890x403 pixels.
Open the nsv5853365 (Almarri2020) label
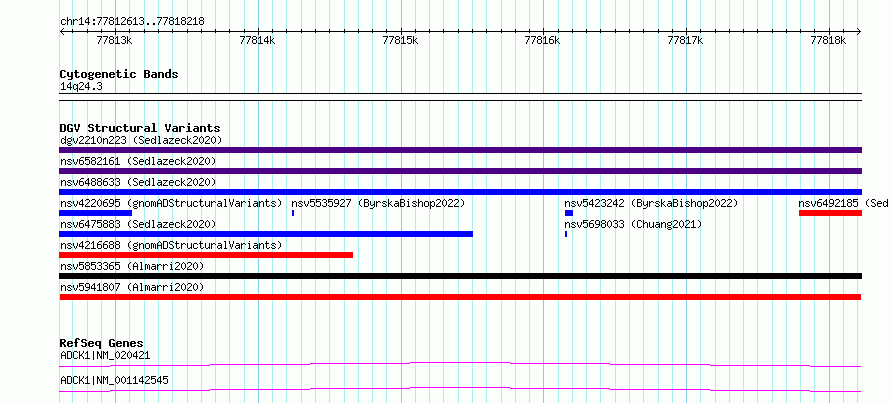coord(132,266)
